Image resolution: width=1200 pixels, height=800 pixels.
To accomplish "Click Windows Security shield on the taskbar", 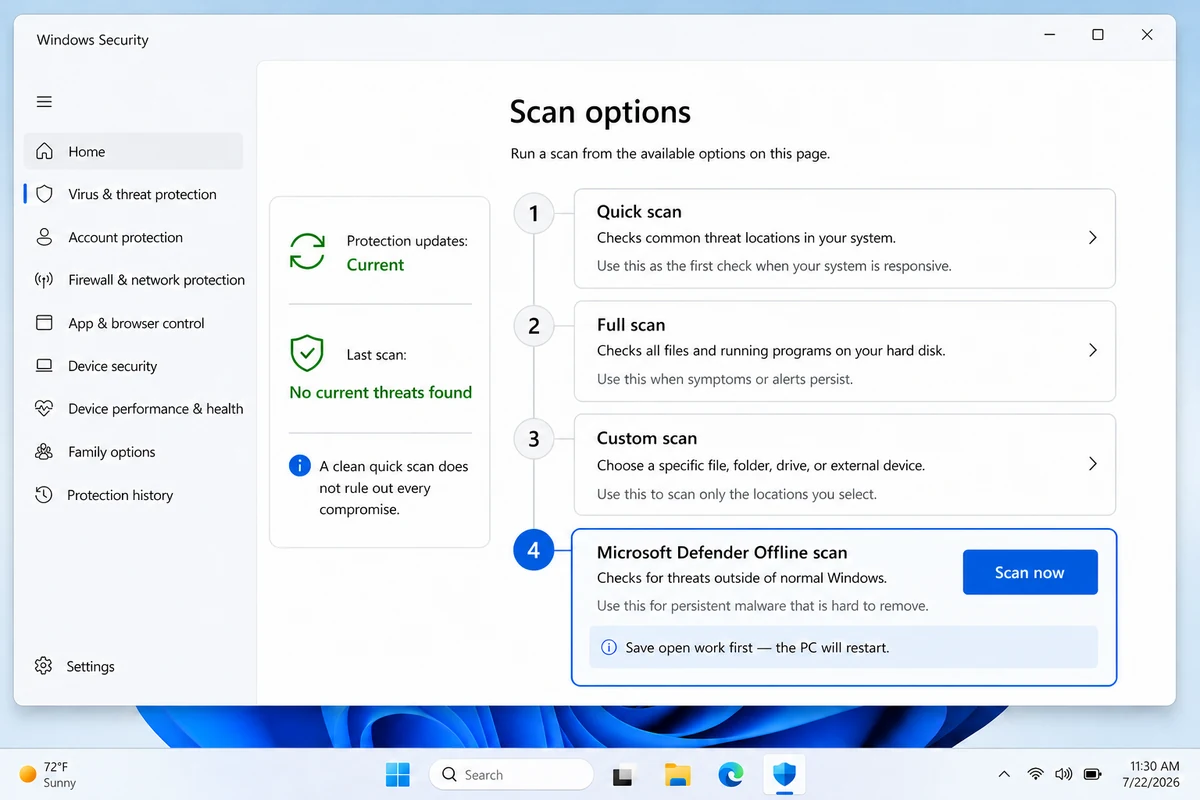I will tap(785, 774).
